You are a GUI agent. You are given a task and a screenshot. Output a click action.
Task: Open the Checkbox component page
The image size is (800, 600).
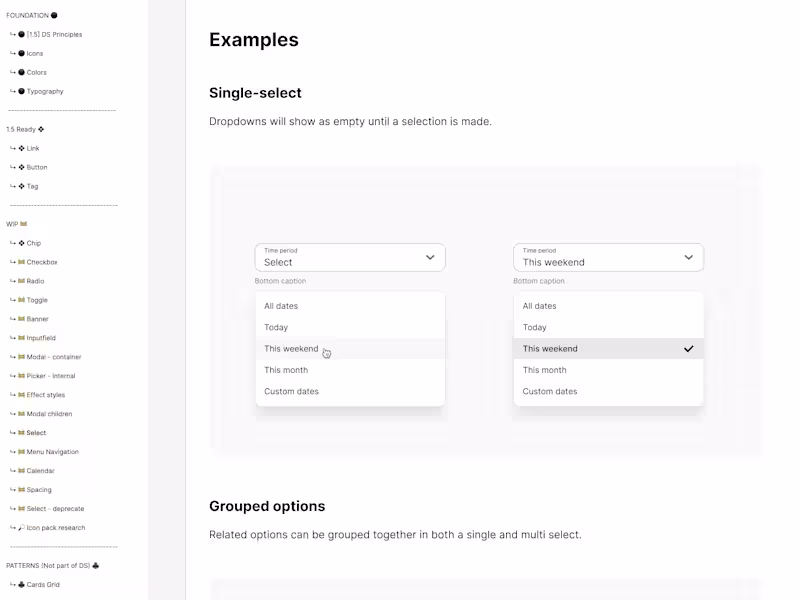pyautogui.click(x=43, y=262)
